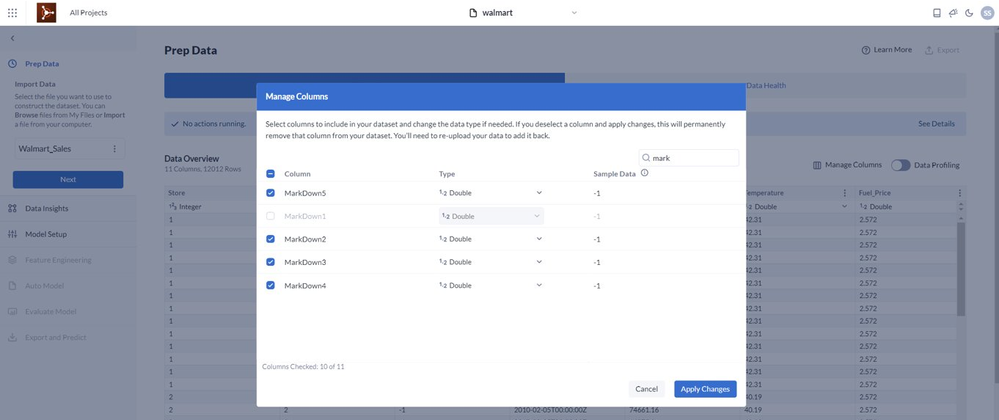Open the SS user avatar
The image size is (999, 420).
click(x=987, y=13)
